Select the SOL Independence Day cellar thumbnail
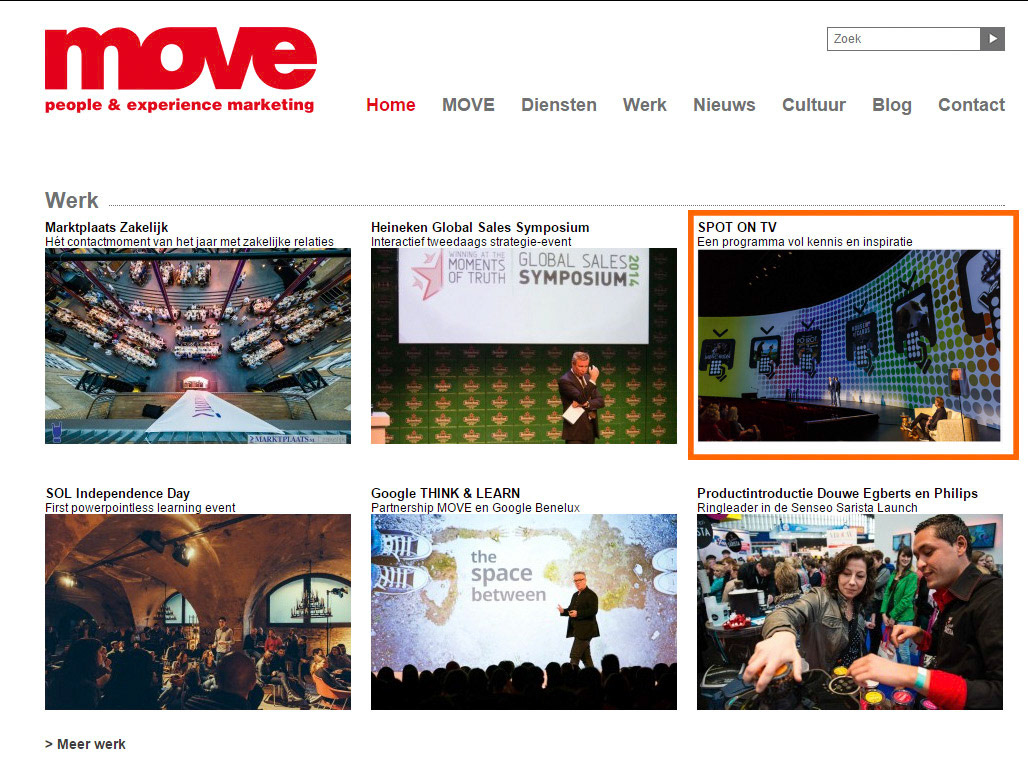The height and width of the screenshot is (776, 1028). [x=198, y=612]
